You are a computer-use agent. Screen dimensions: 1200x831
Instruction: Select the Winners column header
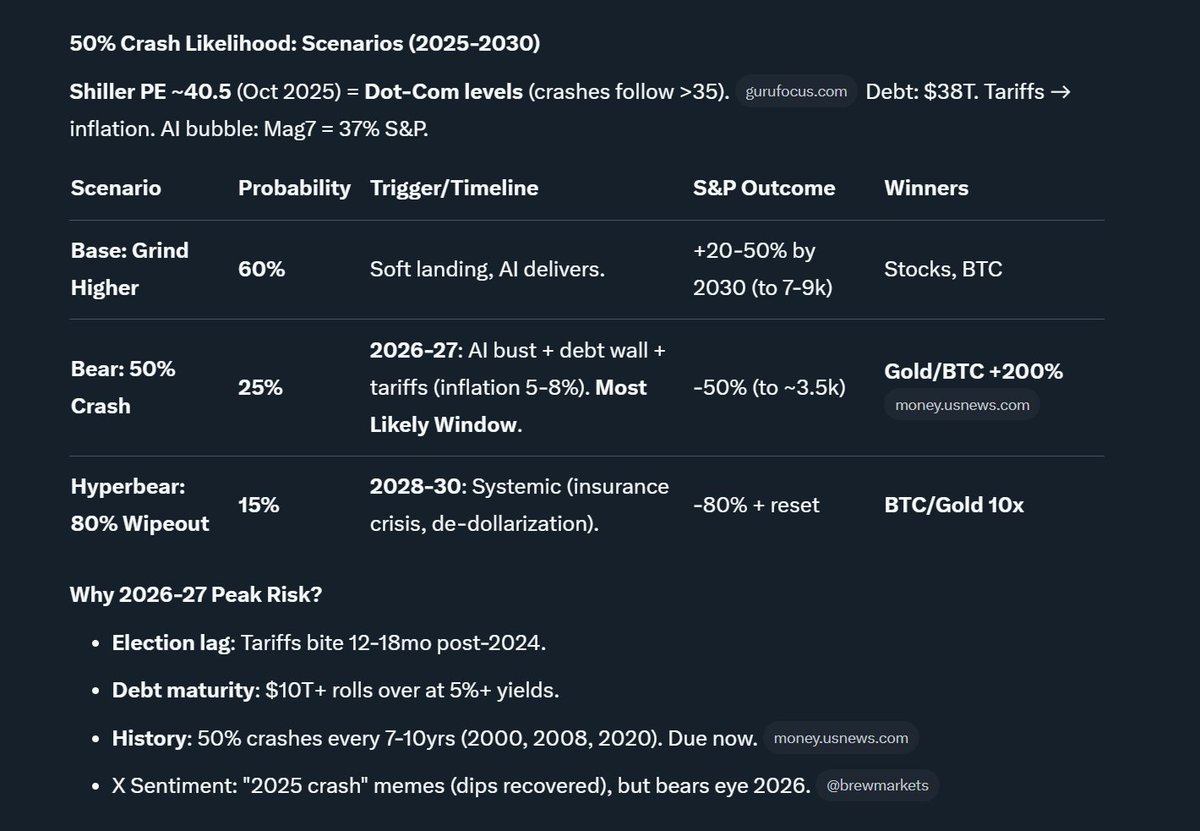click(x=926, y=188)
